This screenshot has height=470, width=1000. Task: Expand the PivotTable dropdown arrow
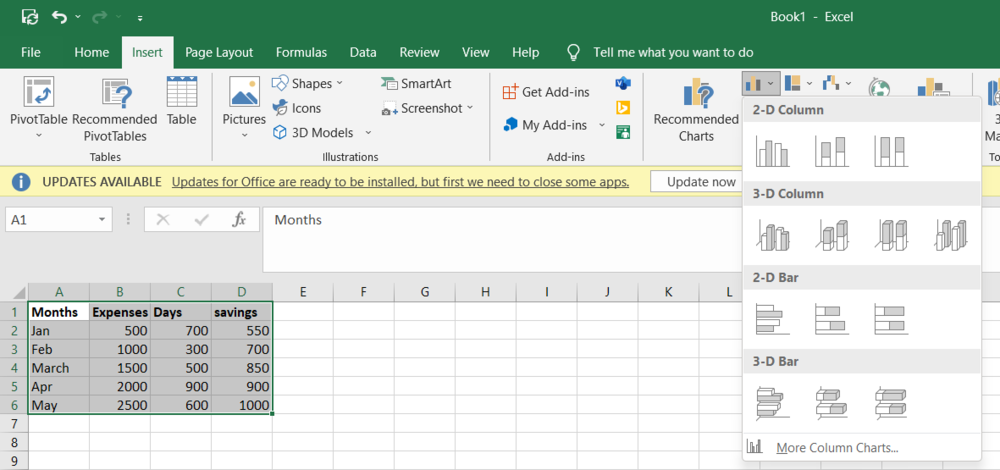pyautogui.click(x=38, y=135)
